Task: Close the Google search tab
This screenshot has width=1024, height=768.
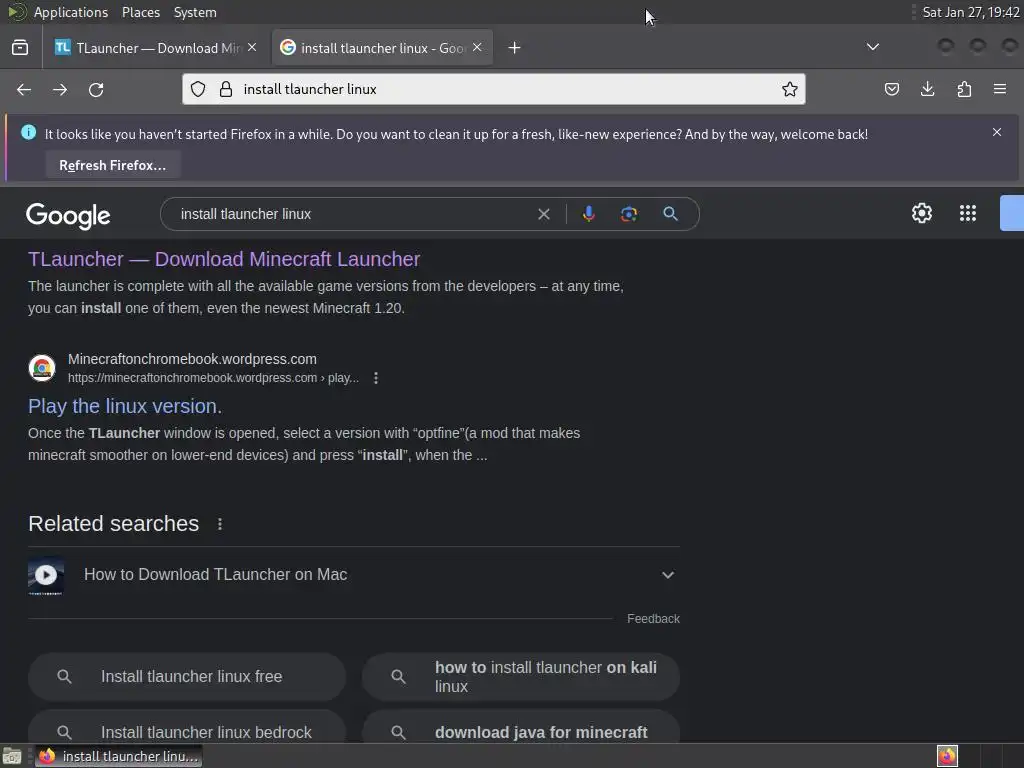Action: (x=477, y=48)
